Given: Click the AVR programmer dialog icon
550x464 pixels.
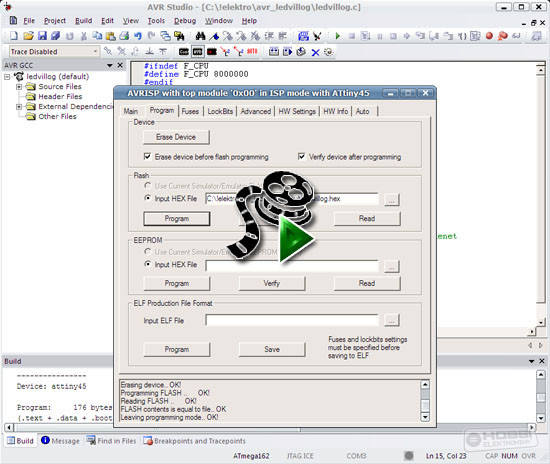Looking at the screenshot, I should coord(198,52).
